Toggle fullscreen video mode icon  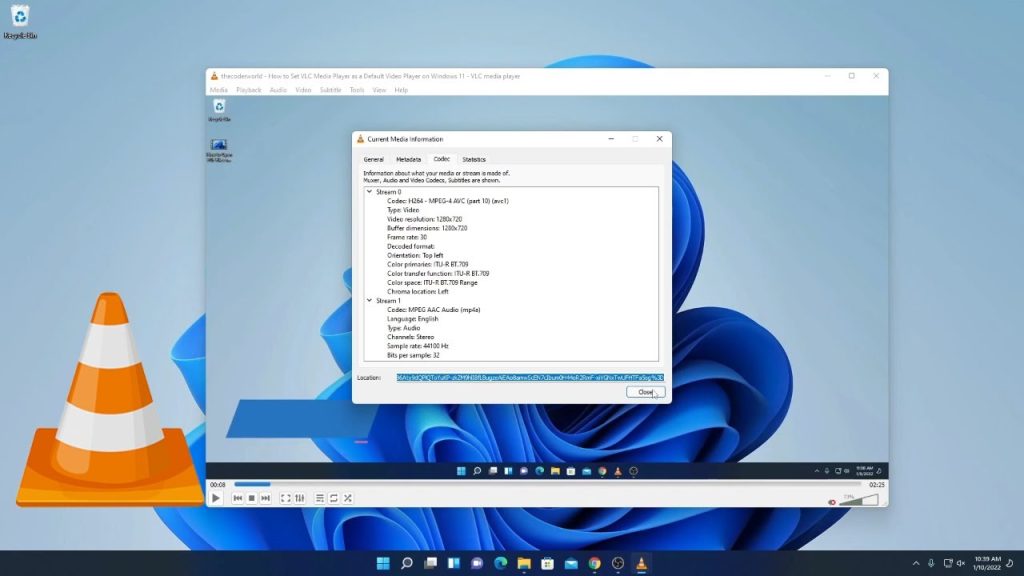285,498
